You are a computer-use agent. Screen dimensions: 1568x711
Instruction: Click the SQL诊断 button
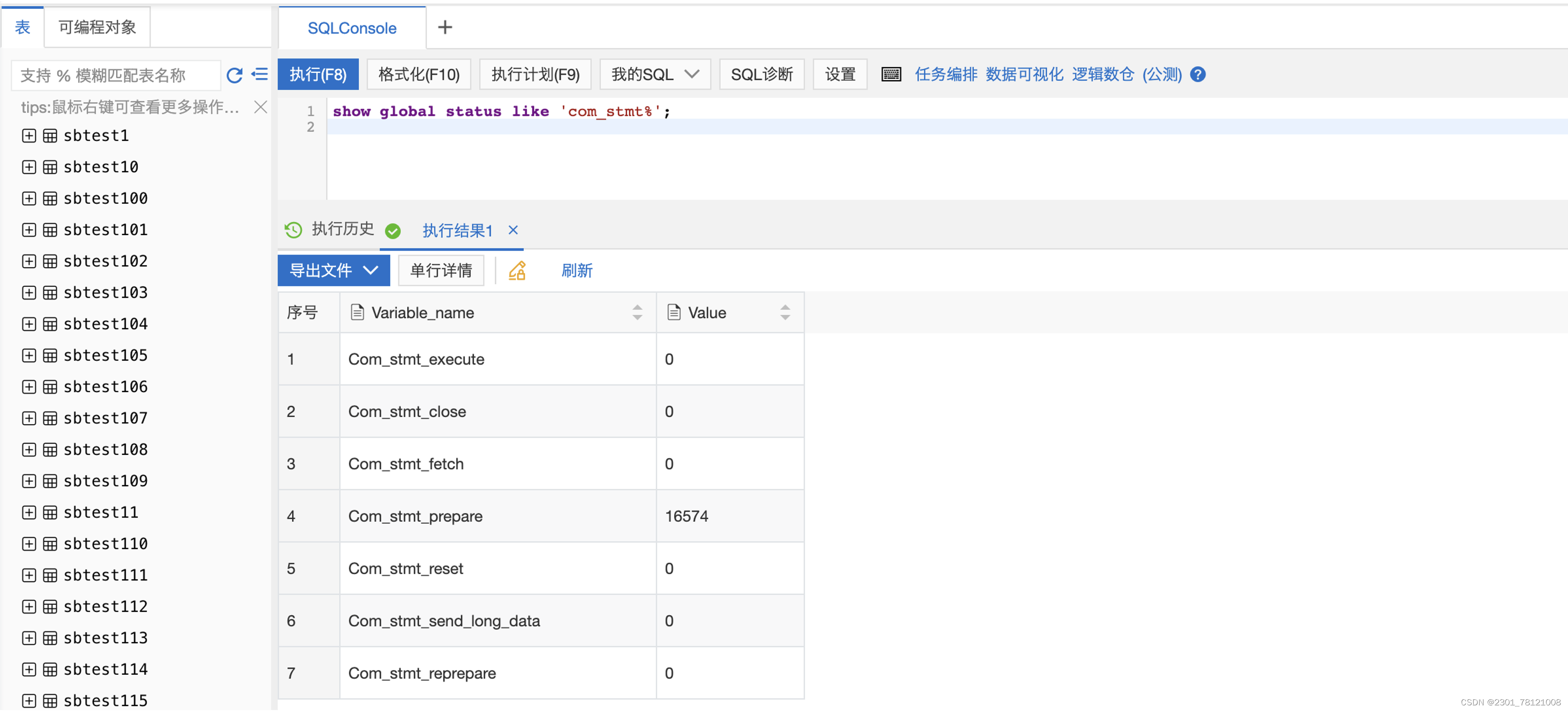coord(761,74)
